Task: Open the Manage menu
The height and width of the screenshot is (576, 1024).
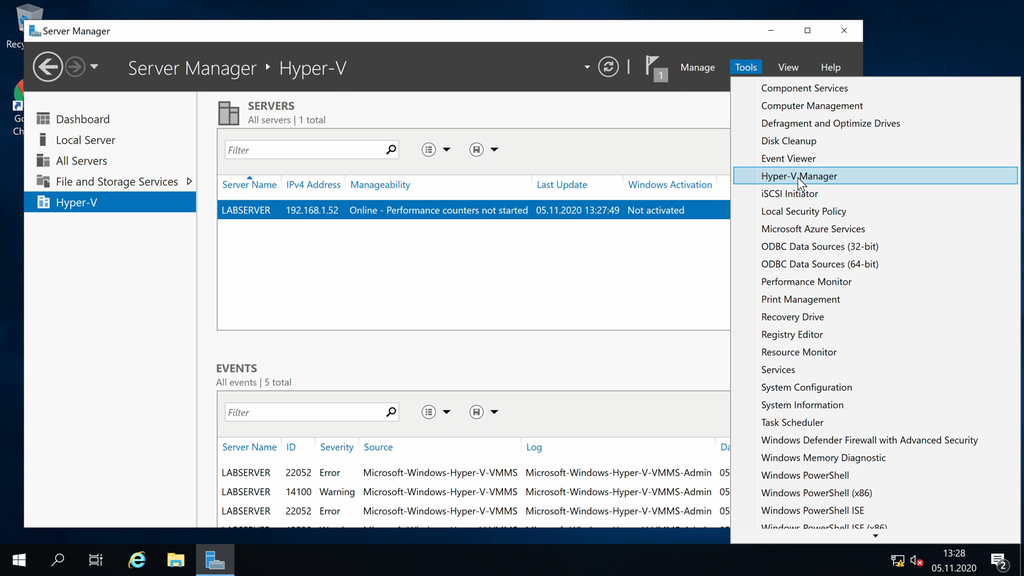Action: point(697,67)
